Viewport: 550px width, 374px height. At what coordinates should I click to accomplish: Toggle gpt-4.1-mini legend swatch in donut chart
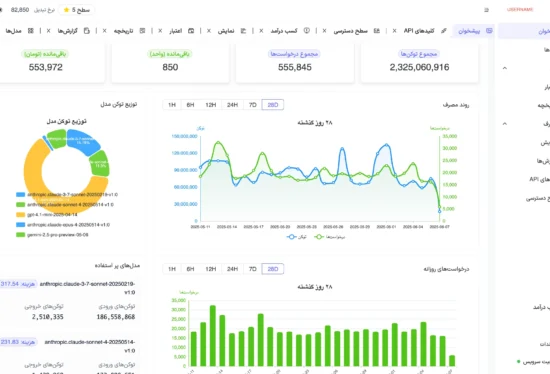coord(21,215)
